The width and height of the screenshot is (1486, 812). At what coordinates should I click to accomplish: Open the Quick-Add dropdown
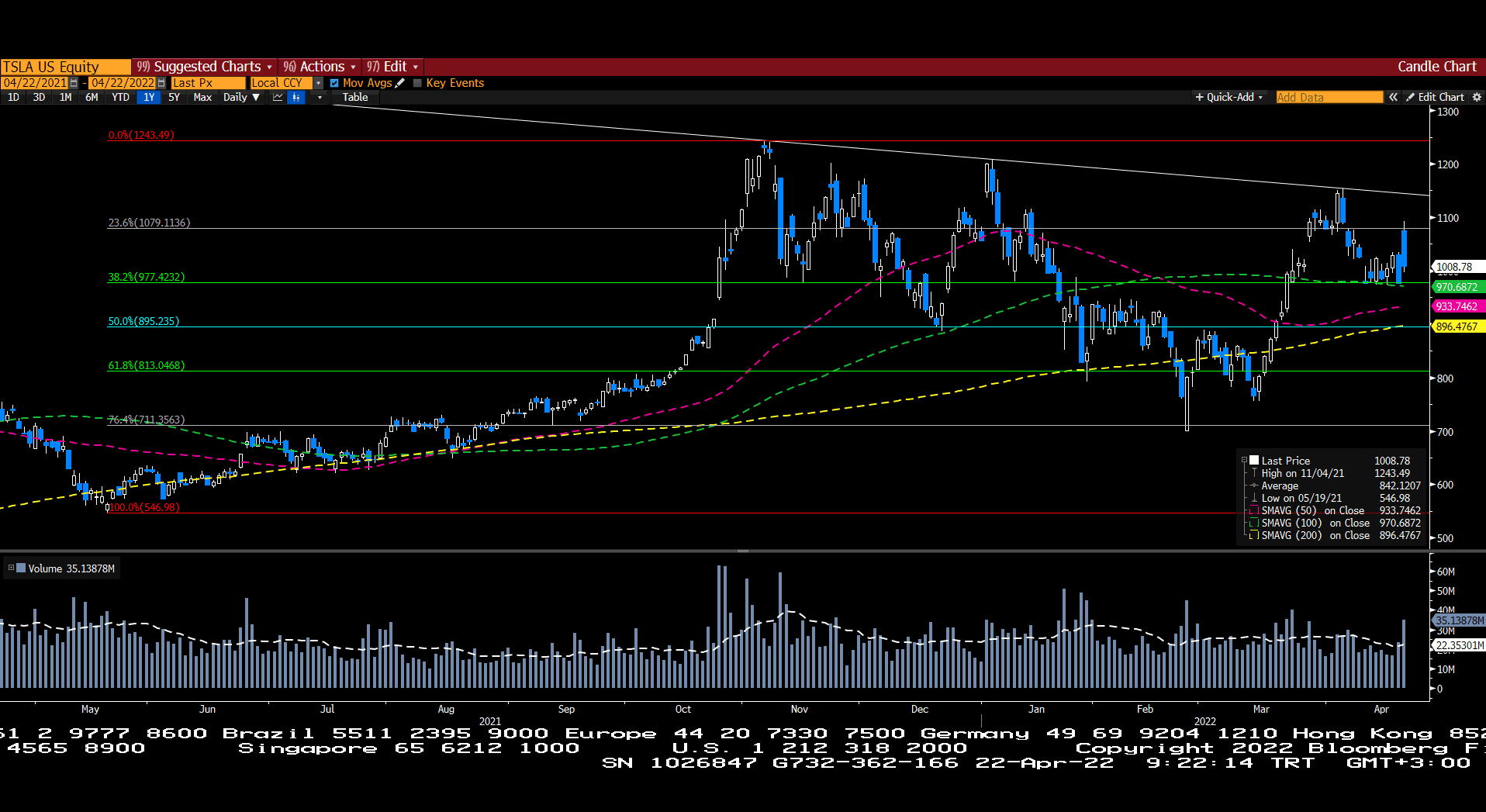[x=1229, y=97]
